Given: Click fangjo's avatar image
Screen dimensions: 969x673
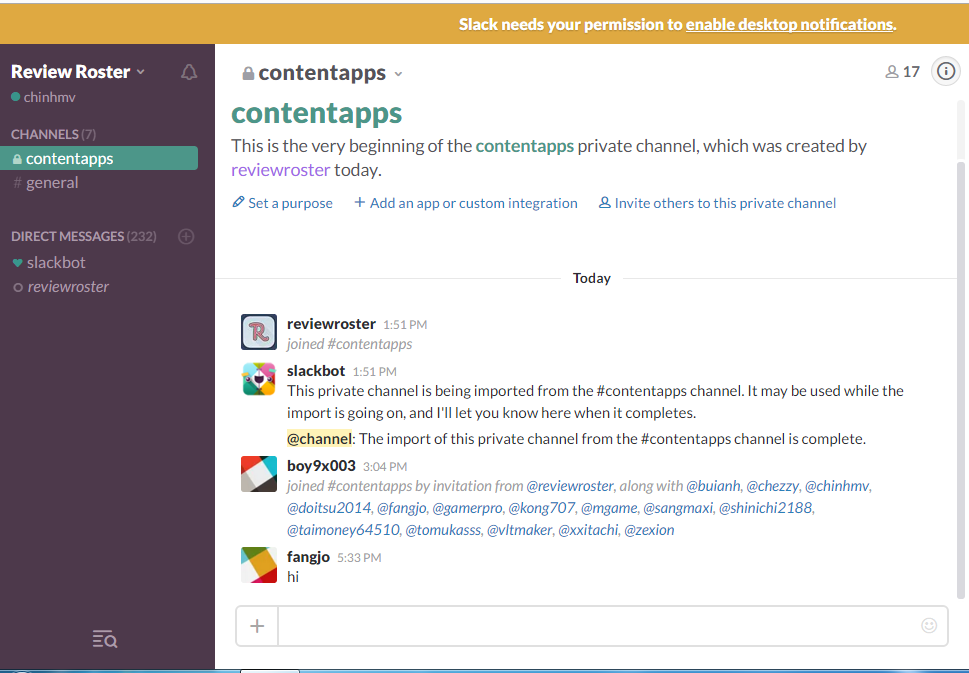Looking at the screenshot, I should (x=259, y=565).
